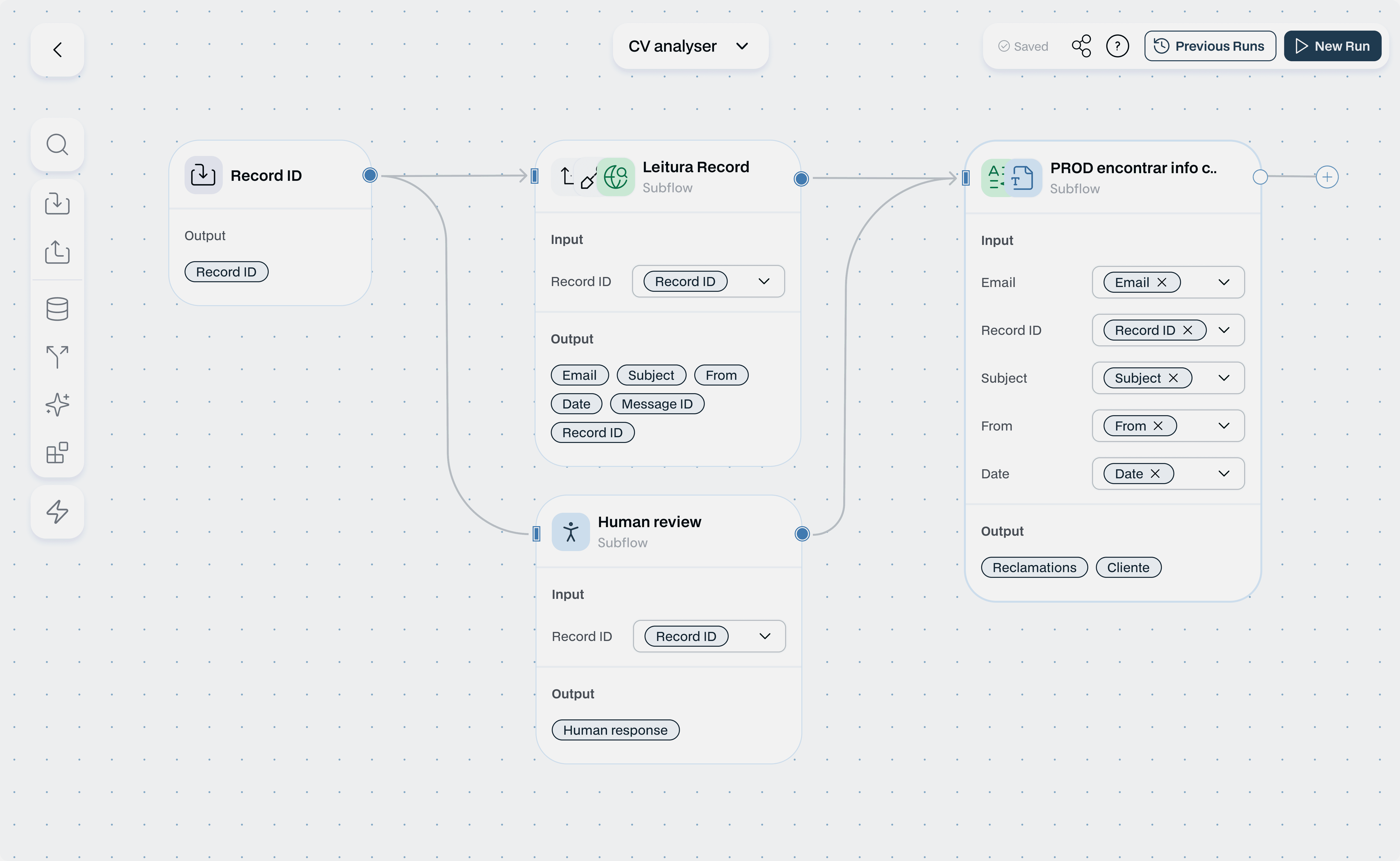
Task: Select the input node icon in sidebar
Action: 57,203
